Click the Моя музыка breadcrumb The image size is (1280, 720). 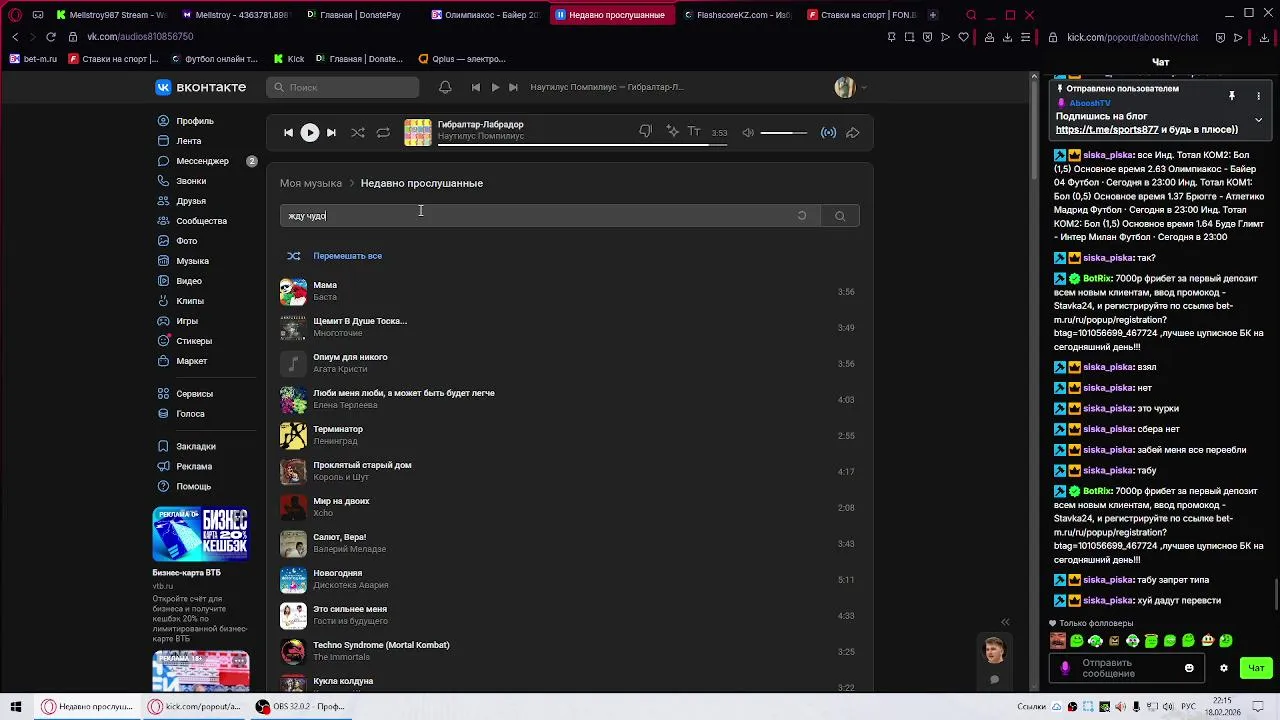pos(311,183)
